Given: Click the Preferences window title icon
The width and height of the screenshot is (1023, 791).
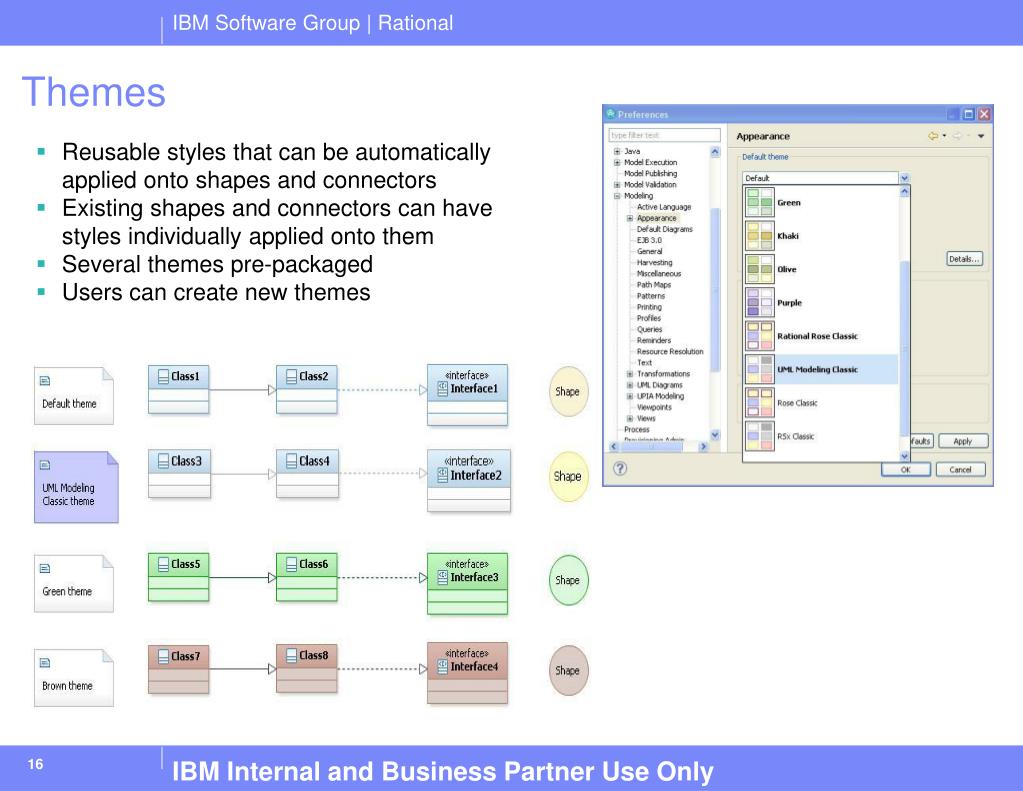Looking at the screenshot, I should 611,114.
